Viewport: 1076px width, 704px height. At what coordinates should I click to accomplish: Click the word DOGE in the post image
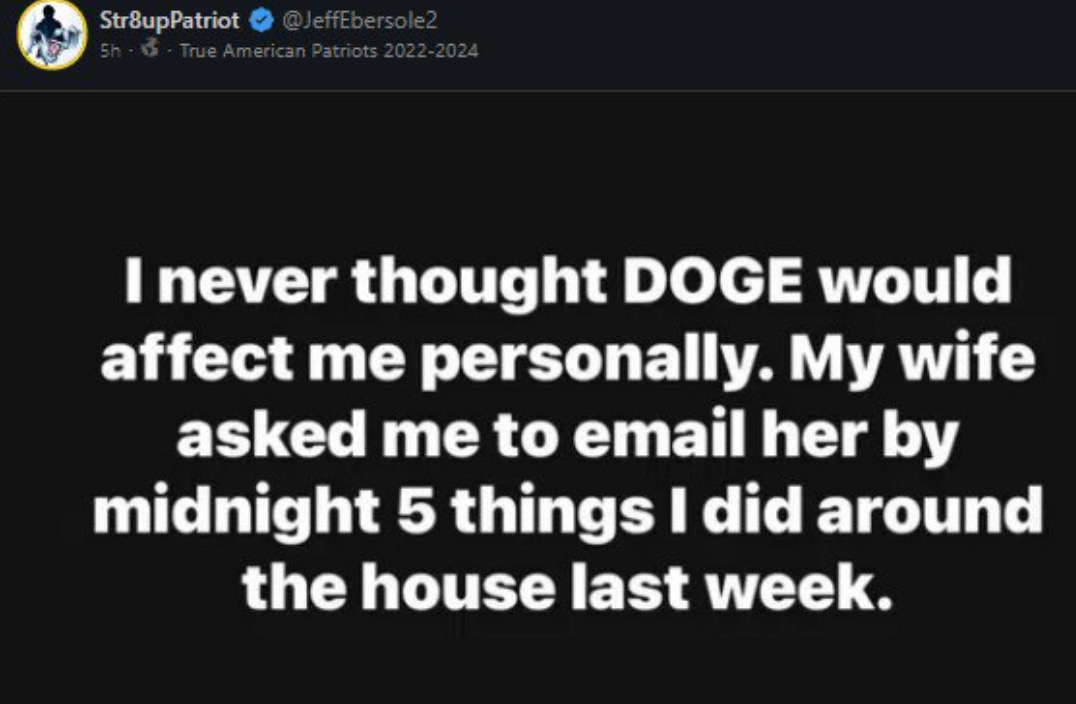pyautogui.click(x=712, y=281)
